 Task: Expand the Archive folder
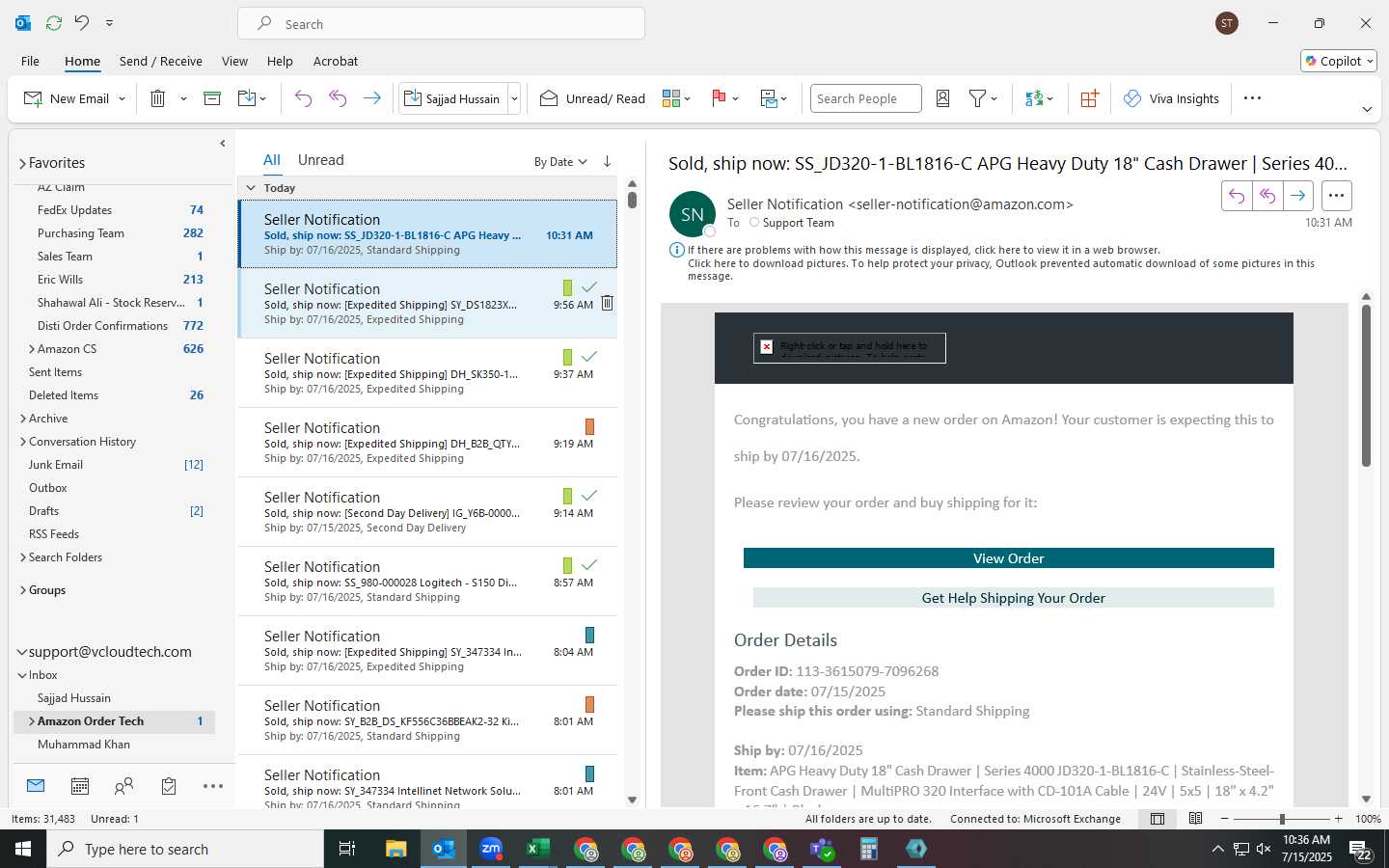click(22, 419)
